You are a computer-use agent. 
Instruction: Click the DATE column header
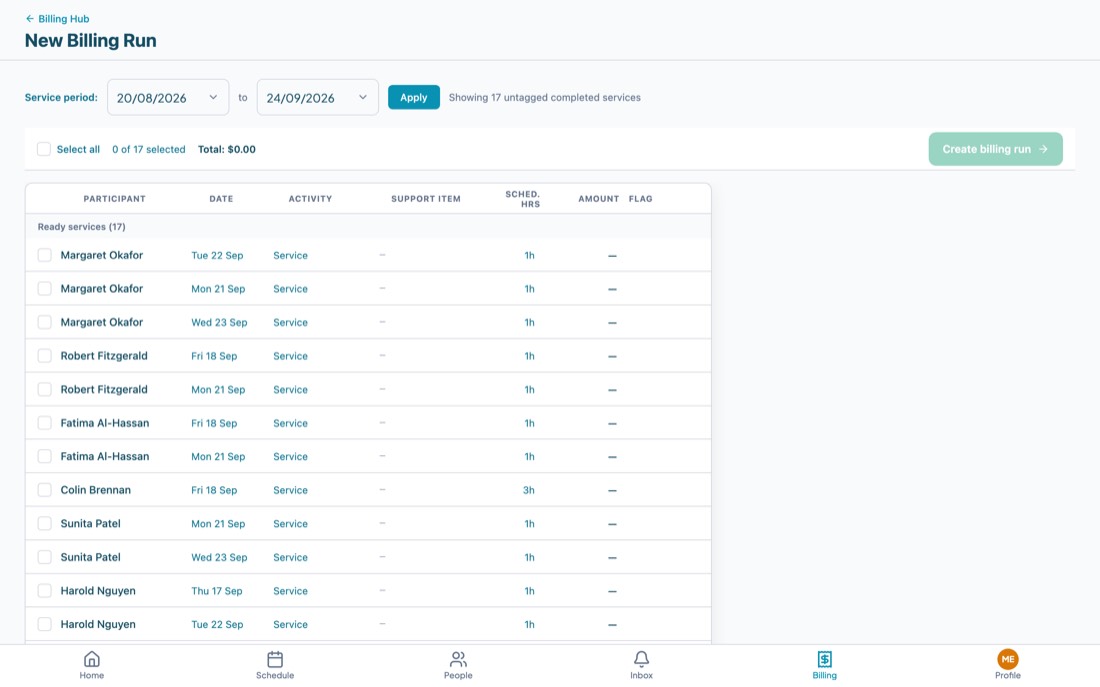[x=221, y=199]
